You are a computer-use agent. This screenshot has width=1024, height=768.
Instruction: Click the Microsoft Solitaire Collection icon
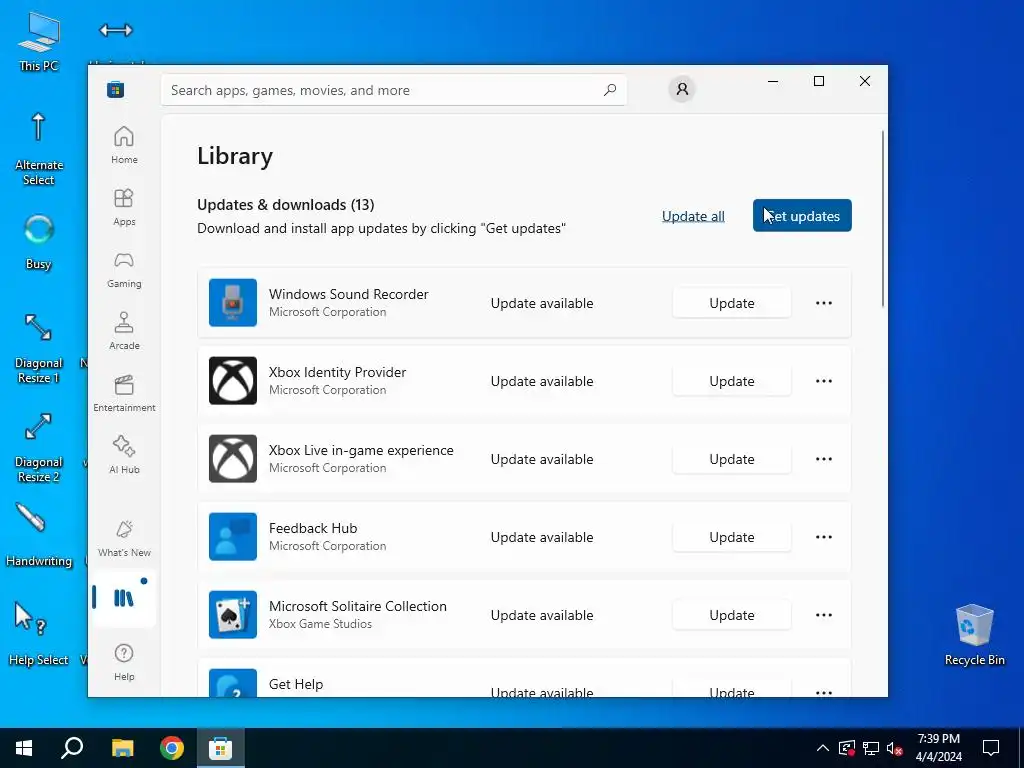coord(232,615)
